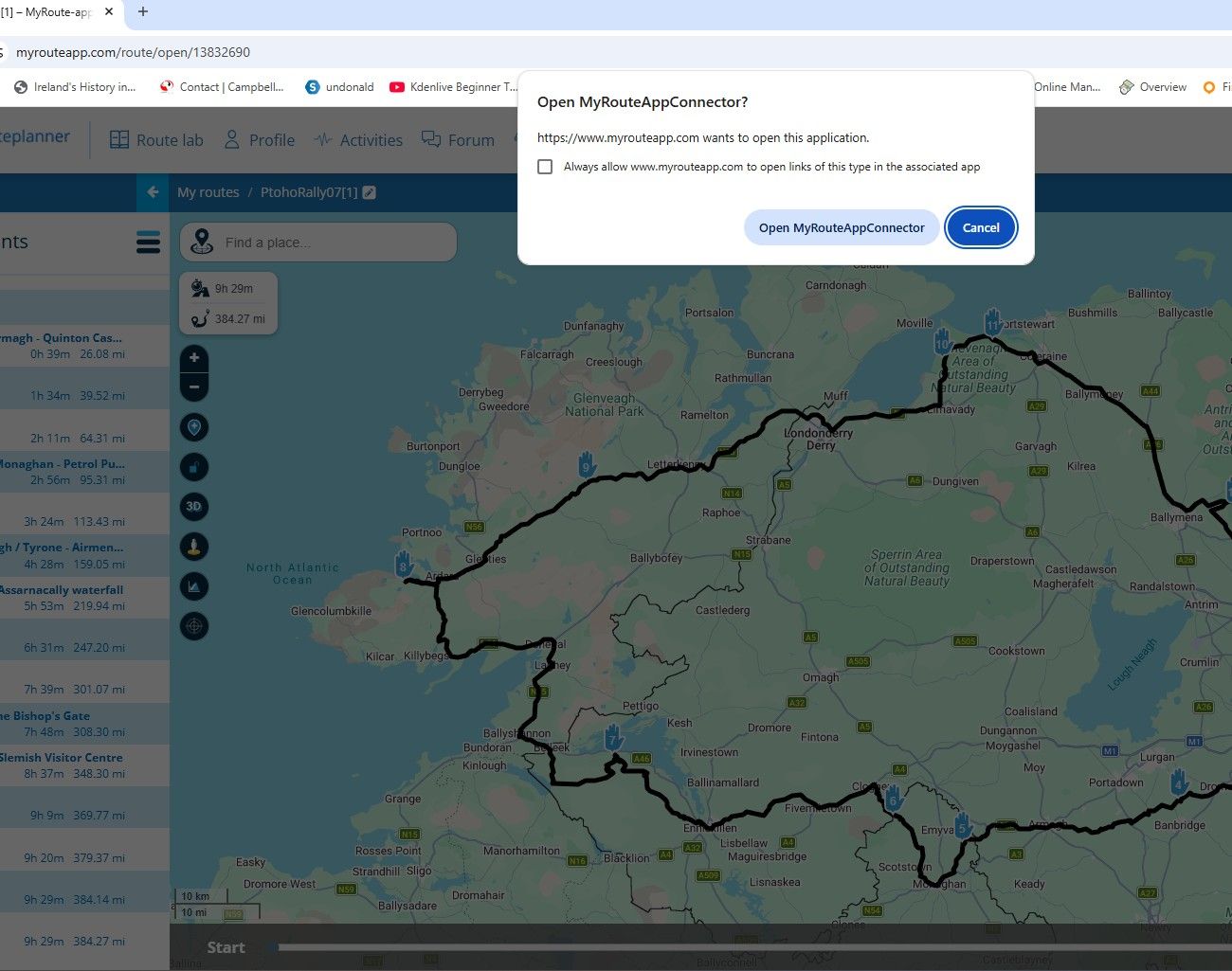Check the always allow myrouteapp.com checkbox
1232x971 pixels.
click(545, 167)
